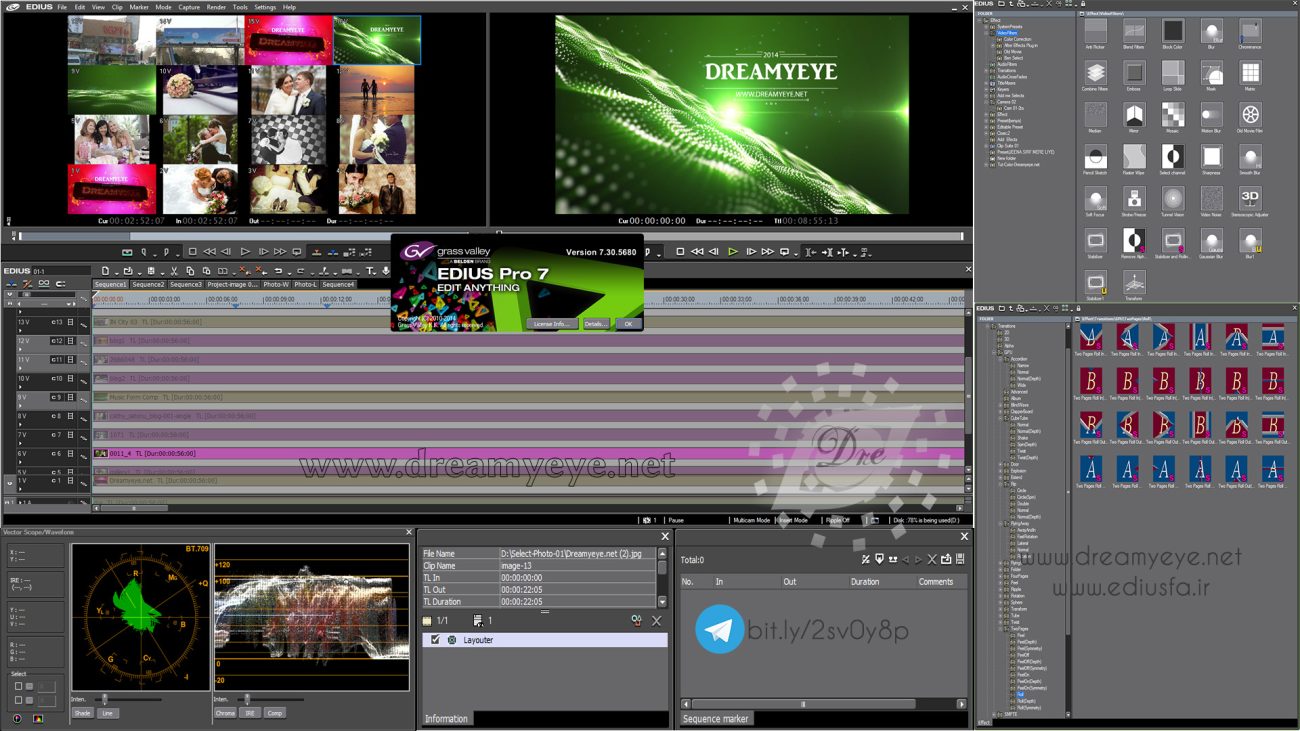Open the New Sequence dropdown arrow in timeline toolbar
The width and height of the screenshot is (1300, 731).
click(114, 271)
